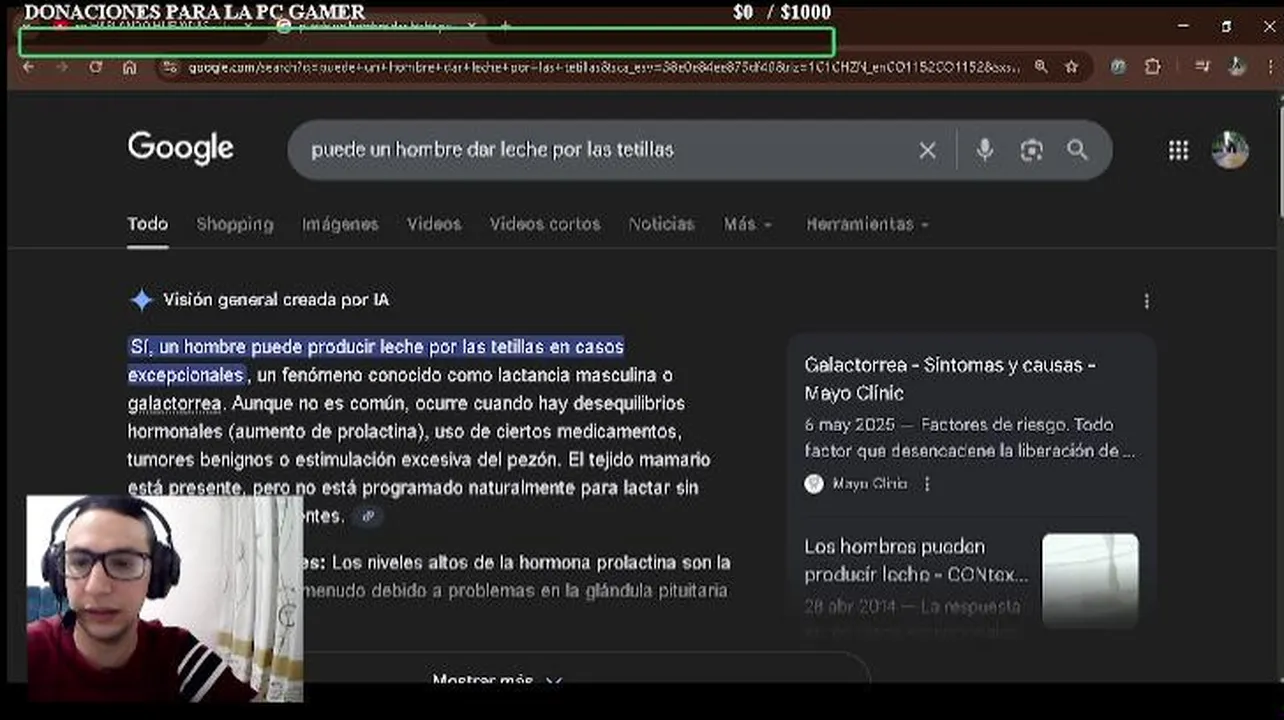The height and width of the screenshot is (720, 1284).
Task: Open Galactorrea Síntomas y causas Mayo Clinic link
Action: coord(950,379)
